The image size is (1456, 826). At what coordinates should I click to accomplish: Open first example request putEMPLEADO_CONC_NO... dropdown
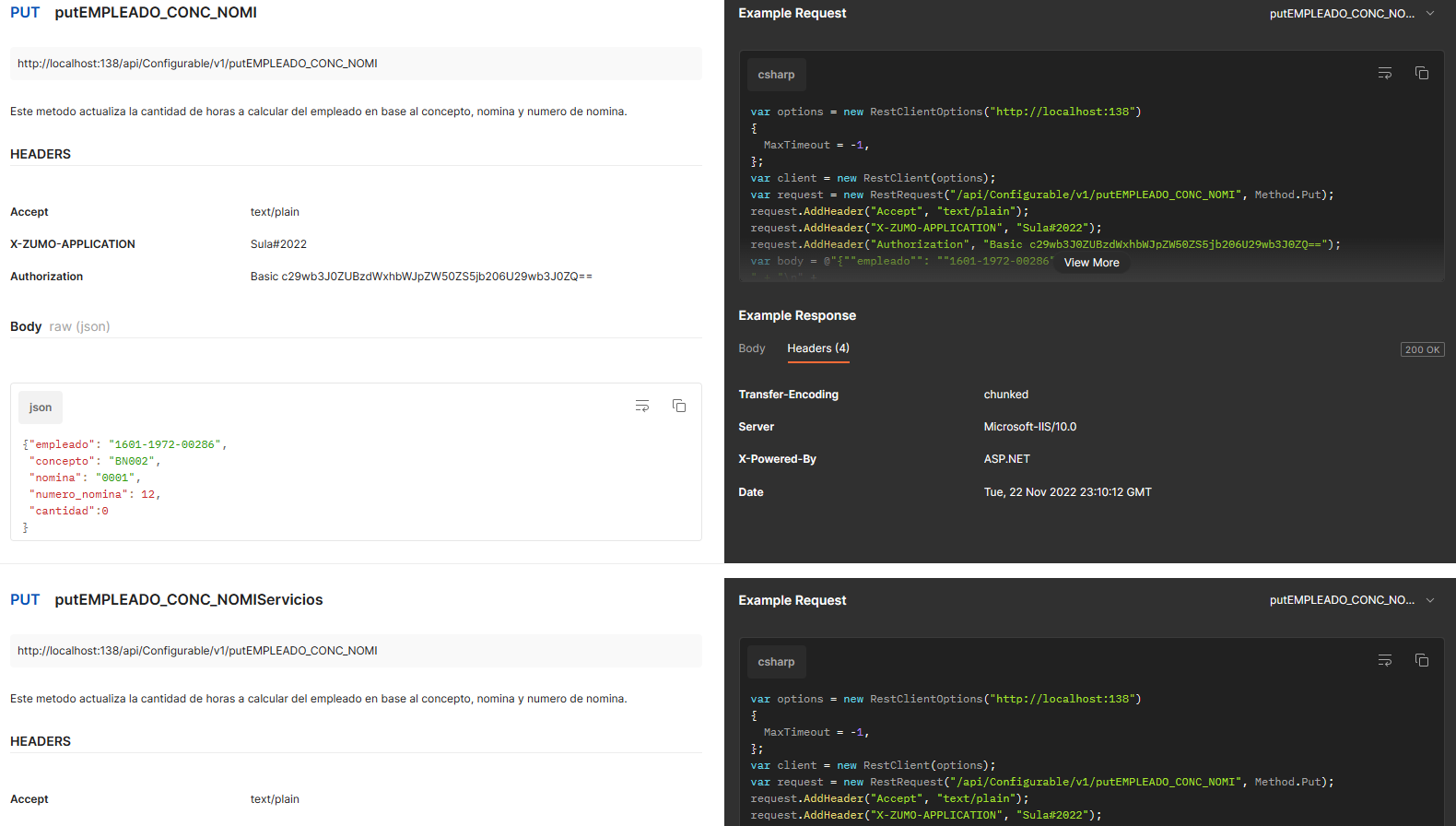point(1352,14)
